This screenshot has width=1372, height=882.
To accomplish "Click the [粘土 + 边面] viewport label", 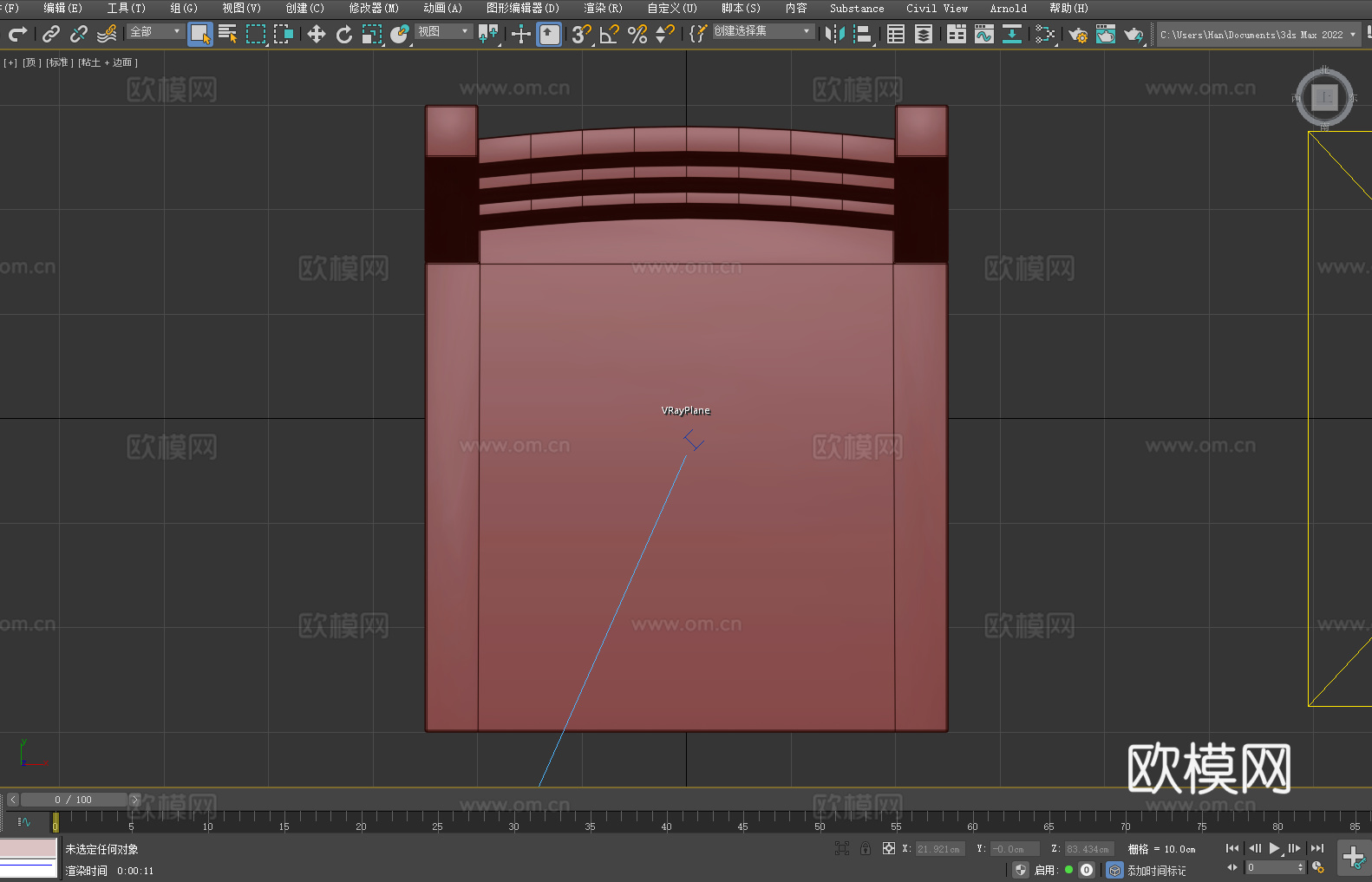I will [108, 62].
